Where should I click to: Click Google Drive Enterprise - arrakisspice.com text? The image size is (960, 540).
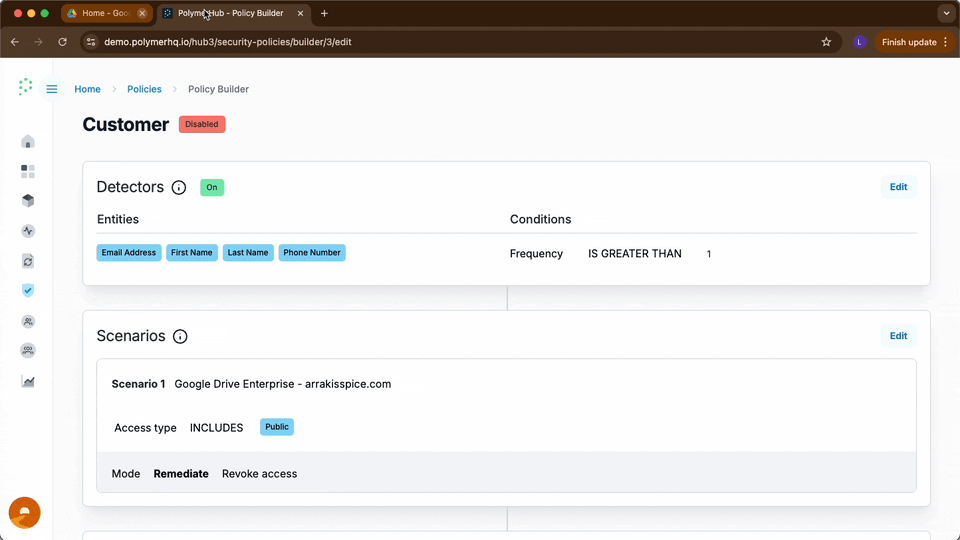click(283, 384)
